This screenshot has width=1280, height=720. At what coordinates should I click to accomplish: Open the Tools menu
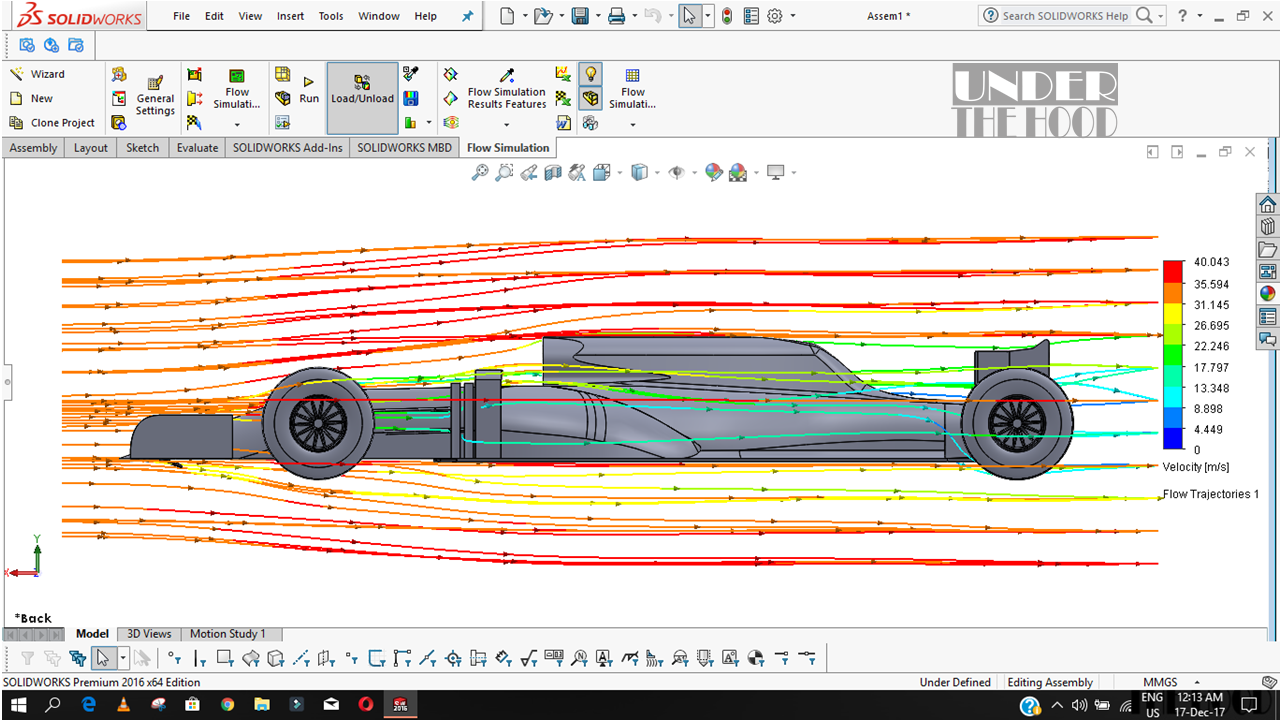click(x=331, y=16)
